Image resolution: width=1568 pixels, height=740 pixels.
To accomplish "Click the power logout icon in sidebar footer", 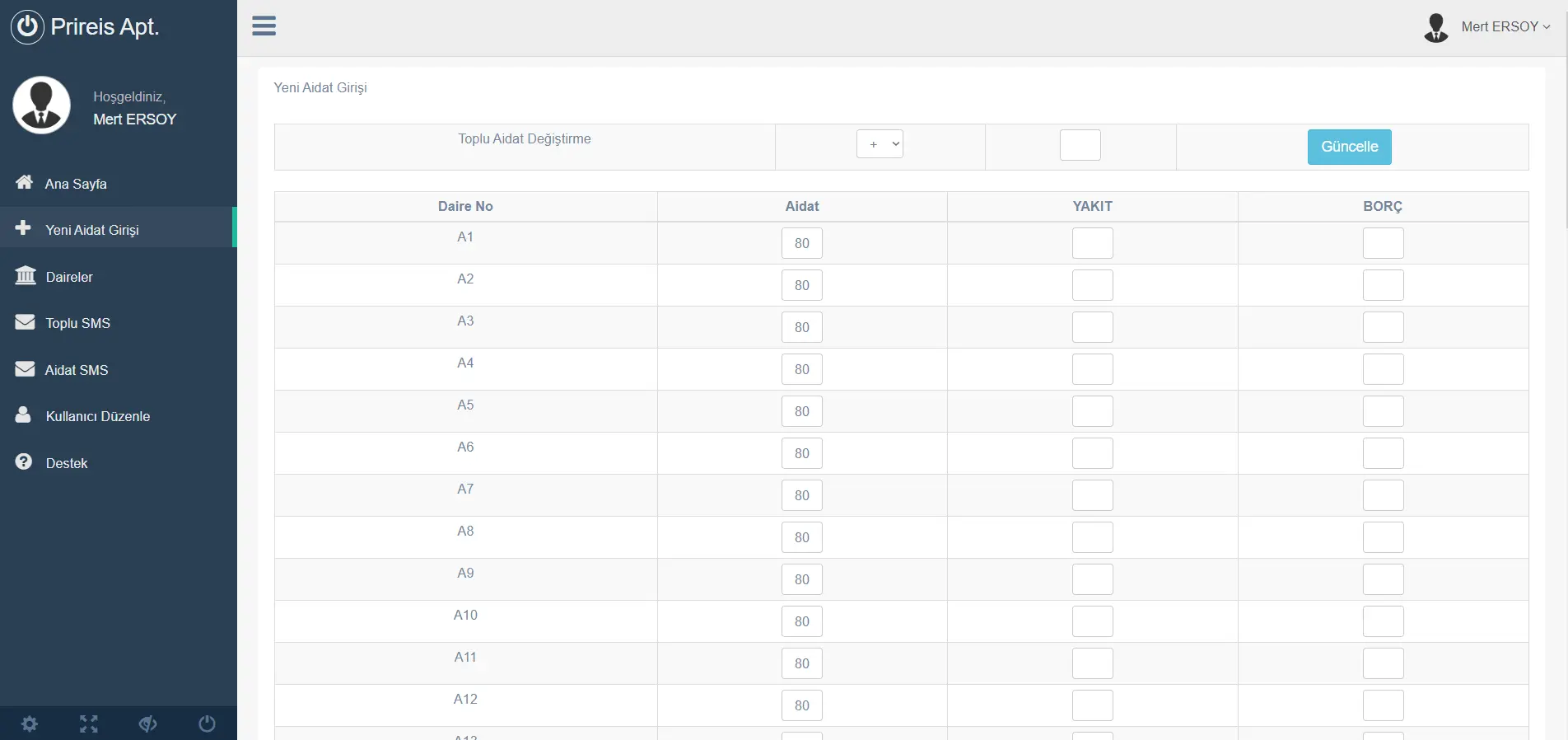I will tap(207, 724).
